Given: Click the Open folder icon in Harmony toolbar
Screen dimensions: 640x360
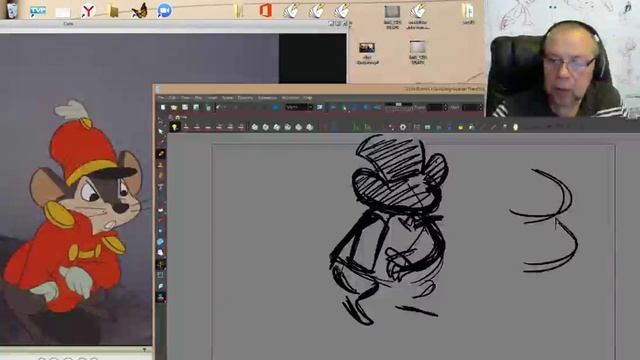Looking at the screenshot, I should (x=174, y=107).
